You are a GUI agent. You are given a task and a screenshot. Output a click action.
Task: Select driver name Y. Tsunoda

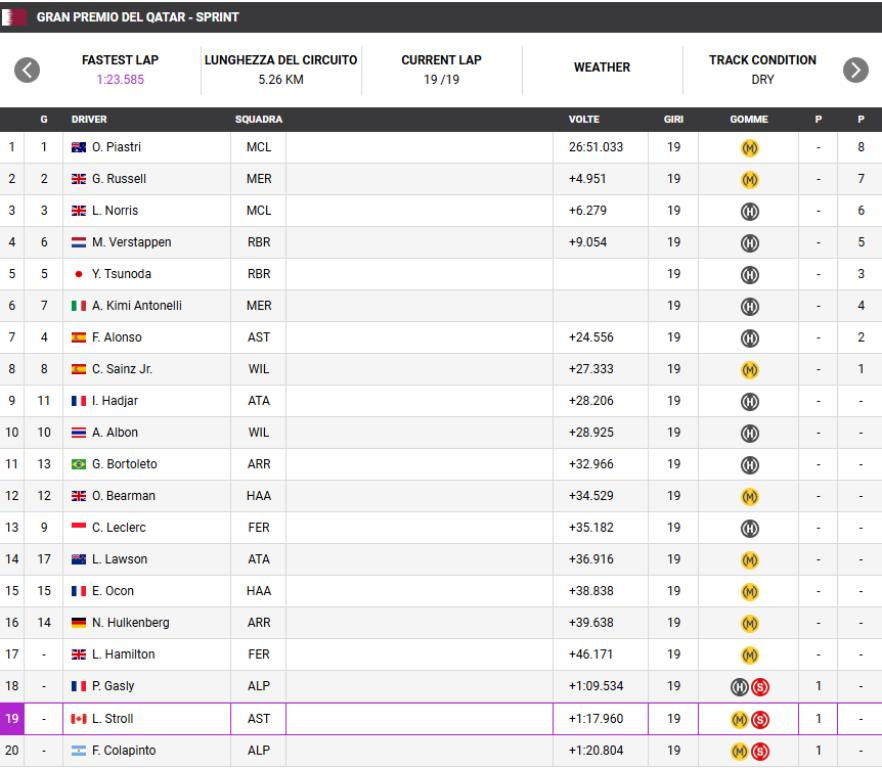[x=122, y=274]
